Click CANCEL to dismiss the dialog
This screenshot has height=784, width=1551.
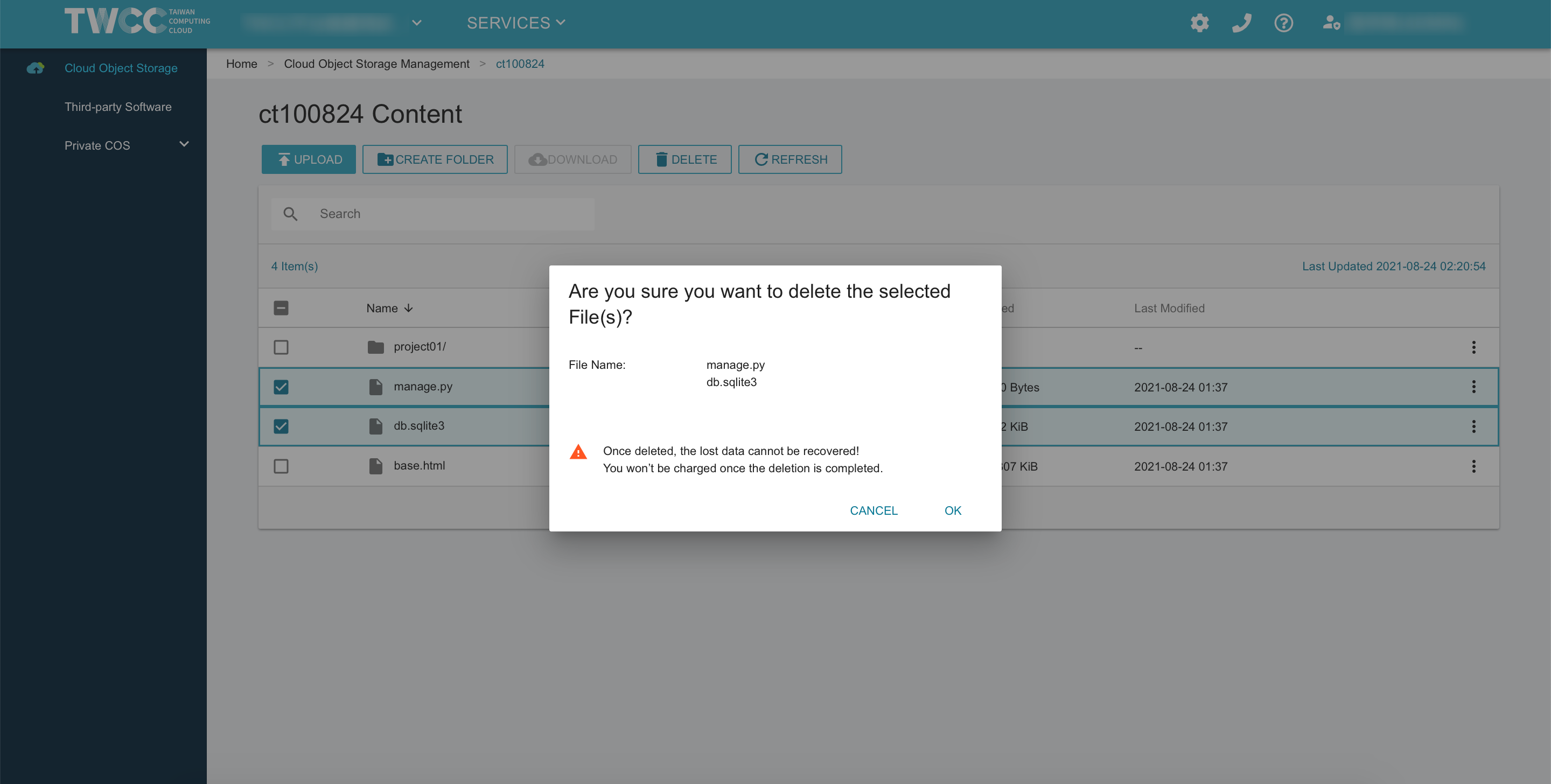point(873,510)
